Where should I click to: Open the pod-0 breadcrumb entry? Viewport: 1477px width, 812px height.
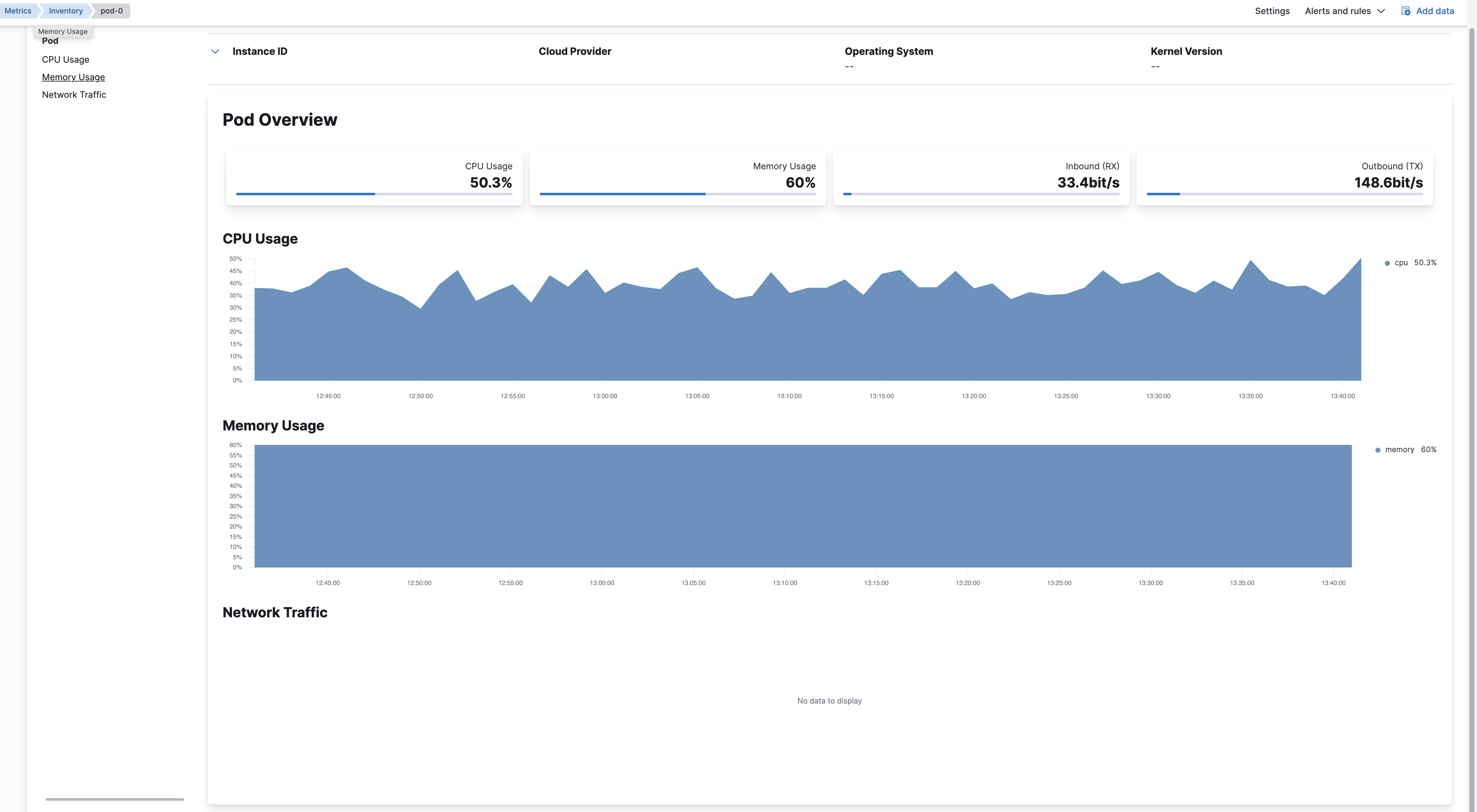[112, 10]
